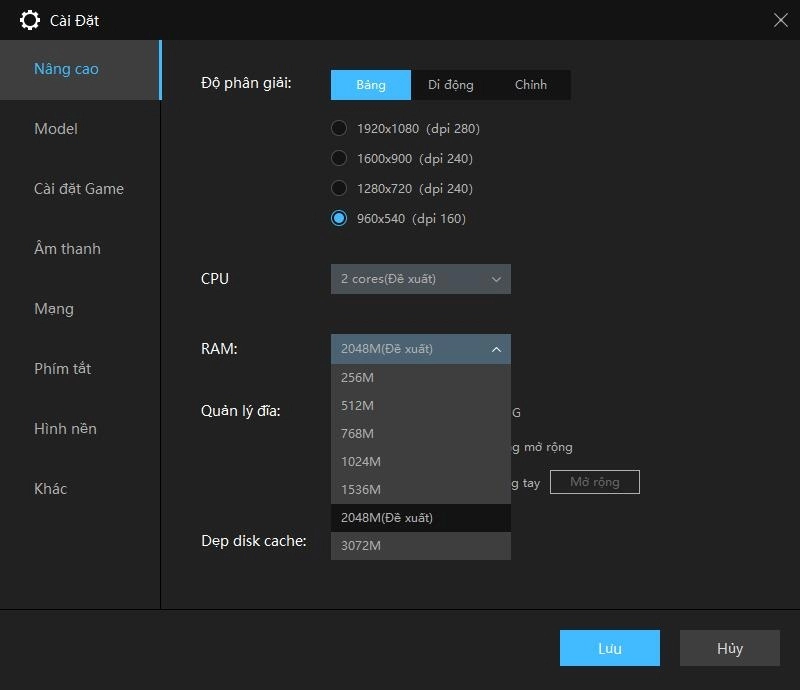Select the 1600x900 resolution option
This screenshot has width=800, height=690.
pyautogui.click(x=339, y=158)
